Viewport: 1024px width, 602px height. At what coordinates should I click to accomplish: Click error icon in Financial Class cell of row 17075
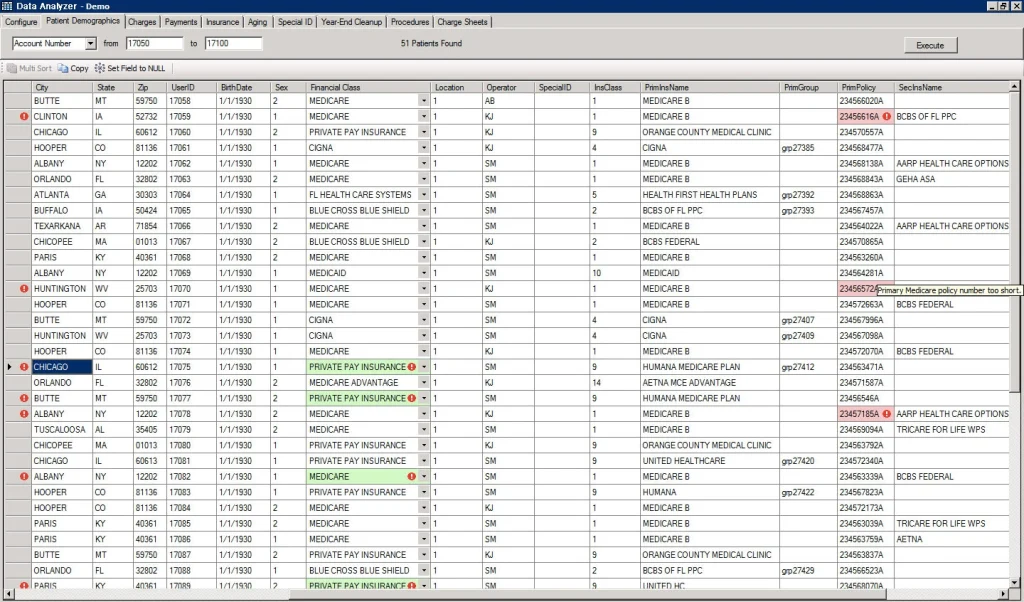click(411, 367)
